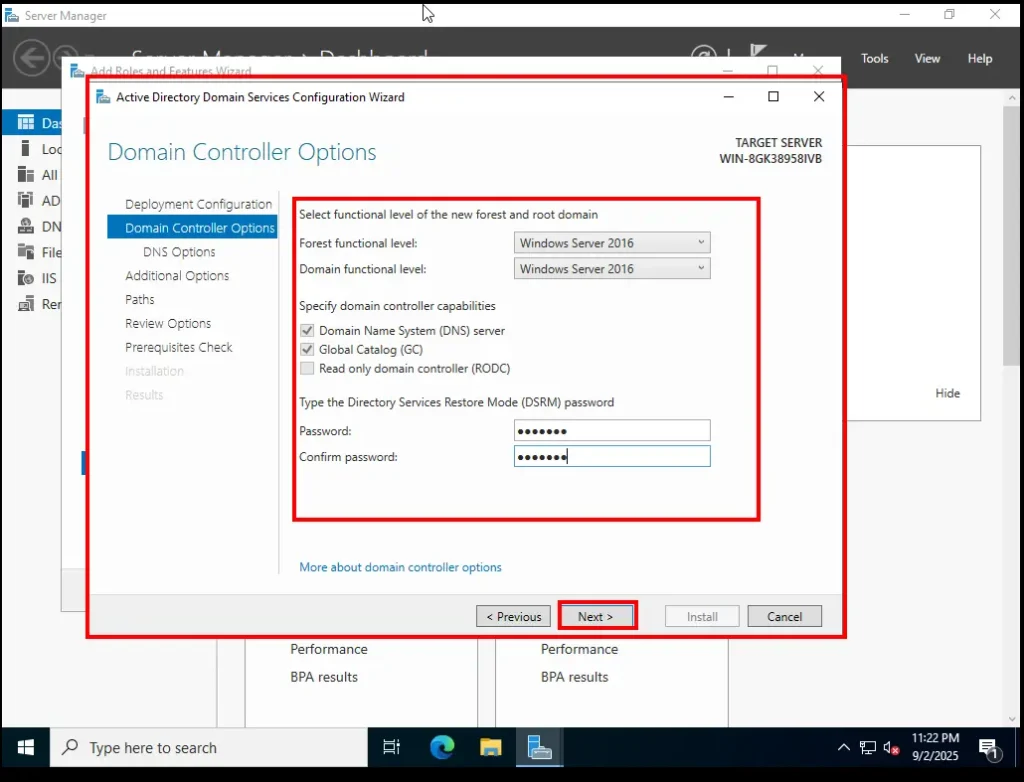1024x782 pixels.
Task: Toggle Read only domain controller (RODC) checkbox
Action: point(307,368)
